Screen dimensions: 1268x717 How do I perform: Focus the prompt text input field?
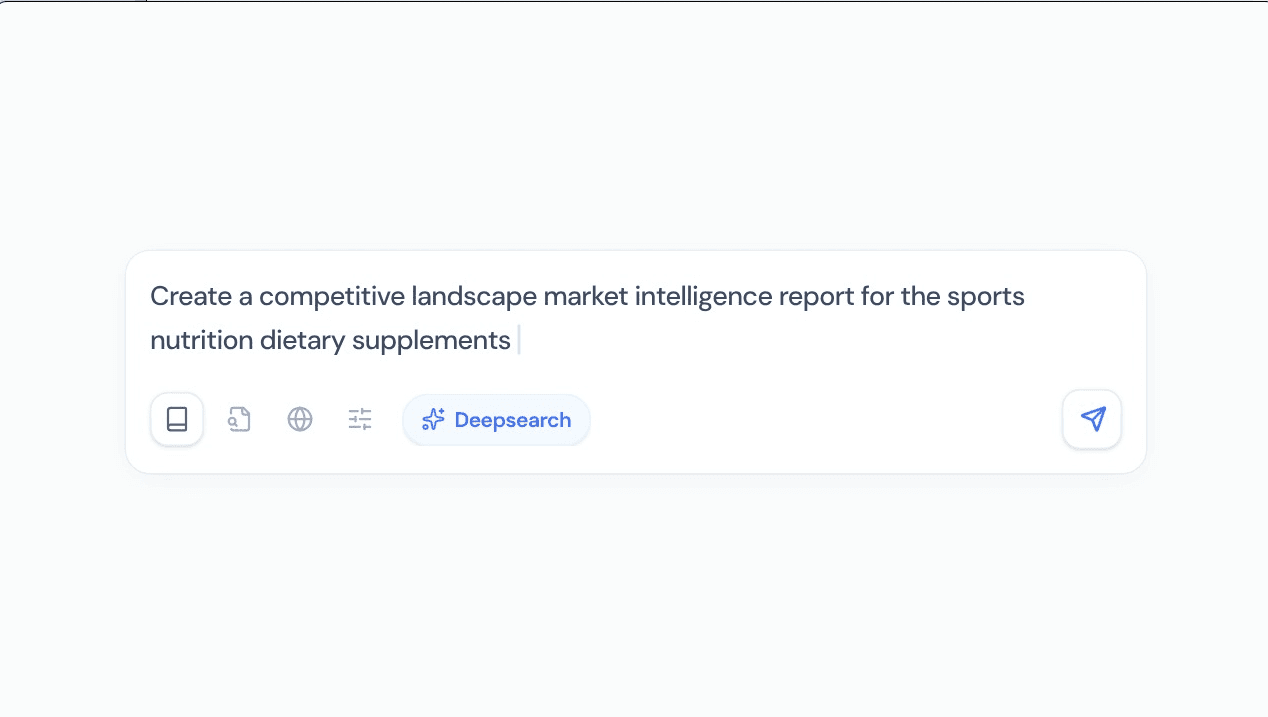point(800,340)
